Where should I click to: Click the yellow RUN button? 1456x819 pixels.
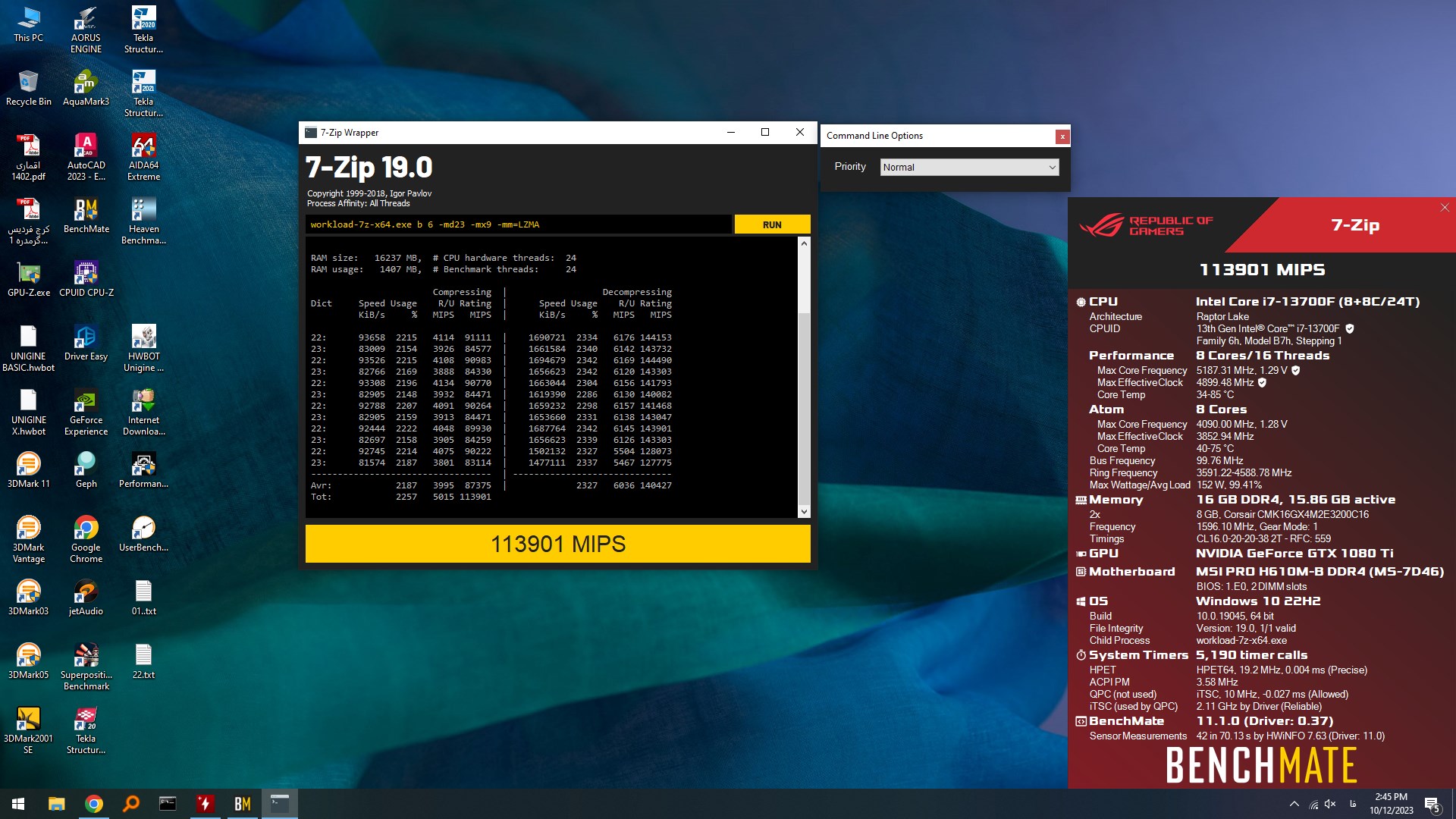pyautogui.click(x=772, y=224)
